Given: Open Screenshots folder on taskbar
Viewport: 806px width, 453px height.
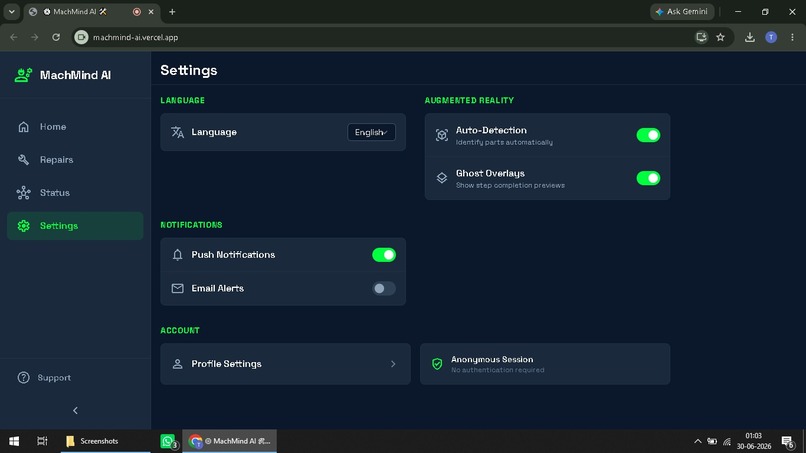Looking at the screenshot, I should tap(105, 441).
